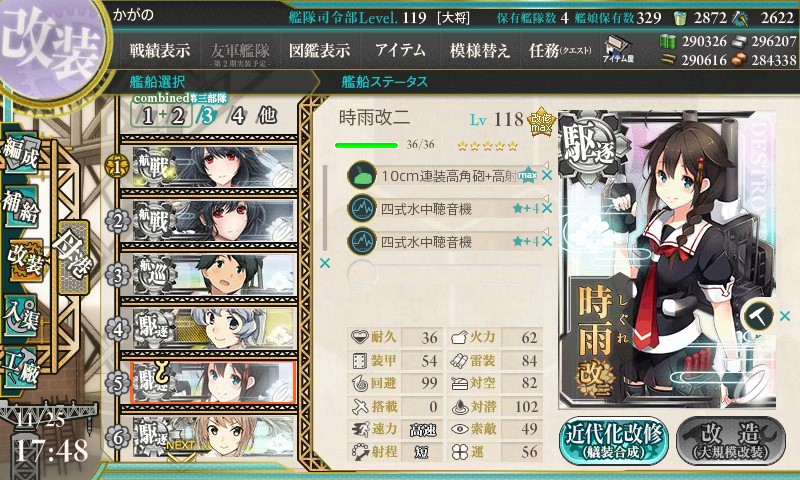Screen dimensions: 800x480
Task: Switch to fleet 4 tab
Action: pos(238,116)
